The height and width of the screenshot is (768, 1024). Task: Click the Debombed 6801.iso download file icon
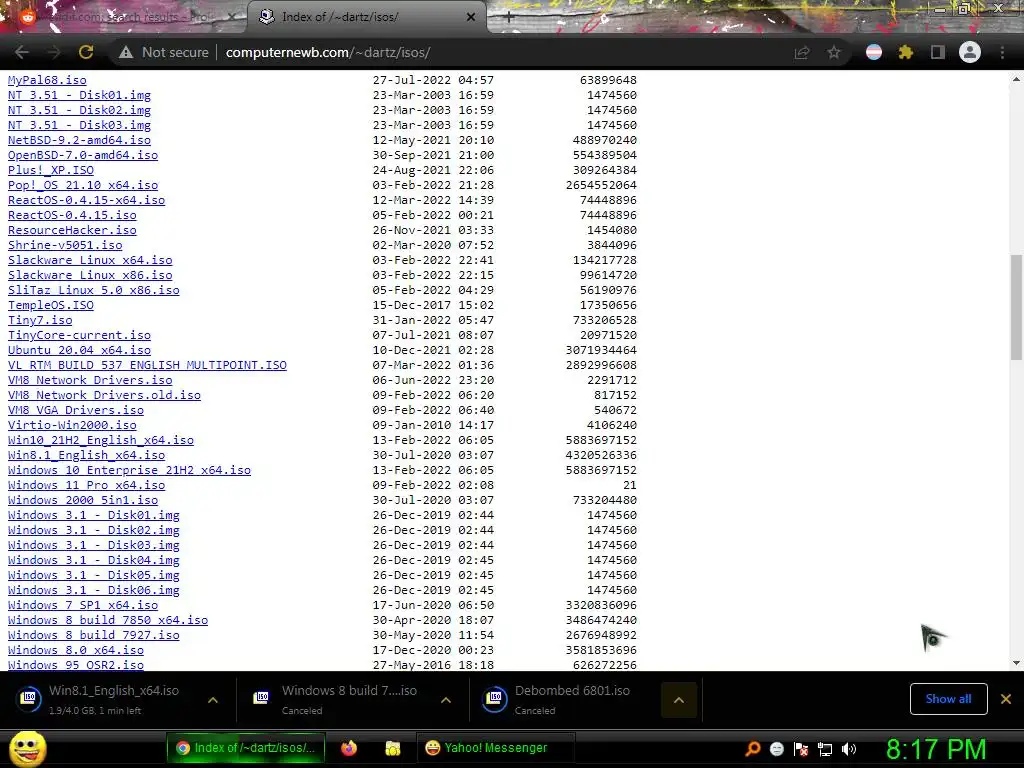(x=495, y=697)
